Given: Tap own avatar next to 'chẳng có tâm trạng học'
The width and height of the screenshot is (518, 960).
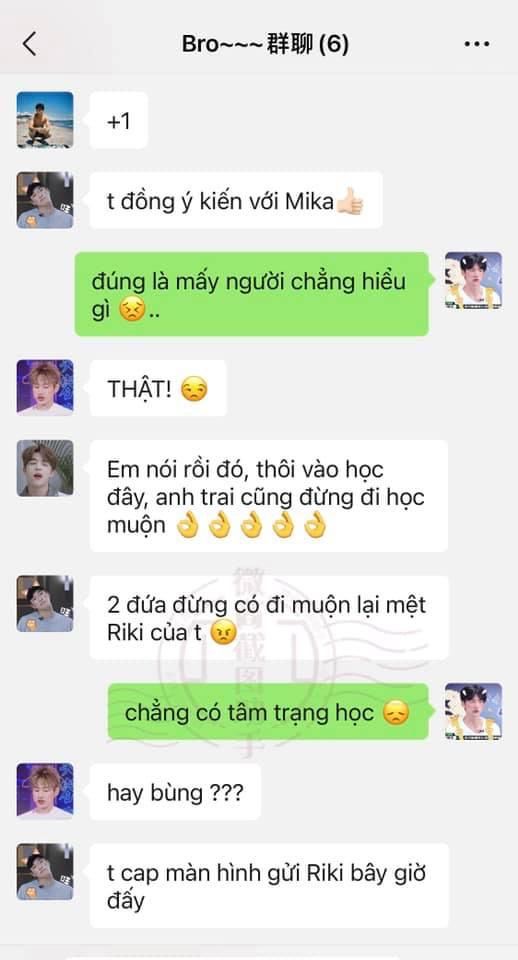Looking at the screenshot, I should [473, 711].
